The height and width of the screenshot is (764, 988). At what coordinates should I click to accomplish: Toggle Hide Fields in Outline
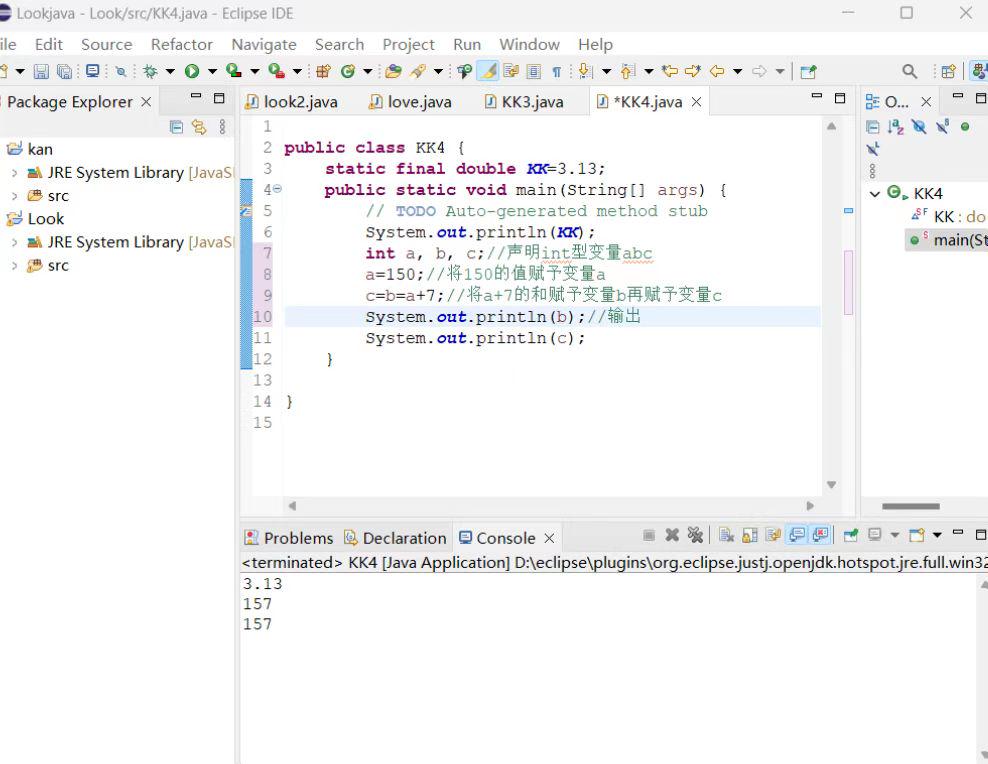coord(919,127)
